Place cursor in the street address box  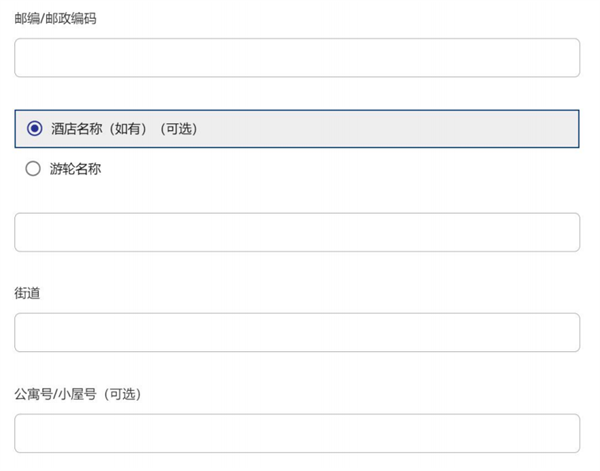pos(297,333)
